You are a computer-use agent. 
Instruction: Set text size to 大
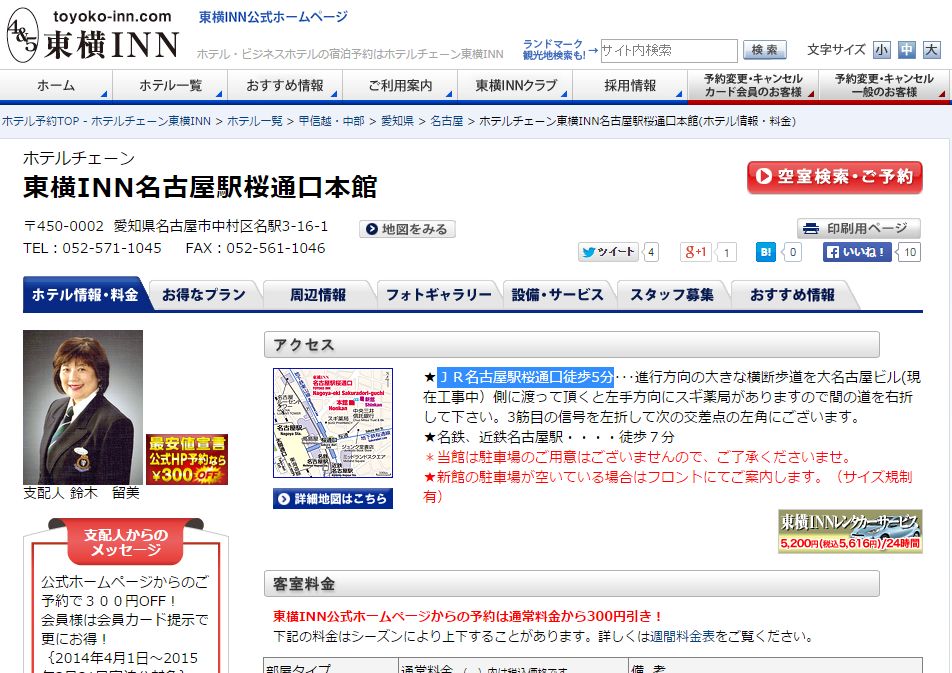coord(931,50)
